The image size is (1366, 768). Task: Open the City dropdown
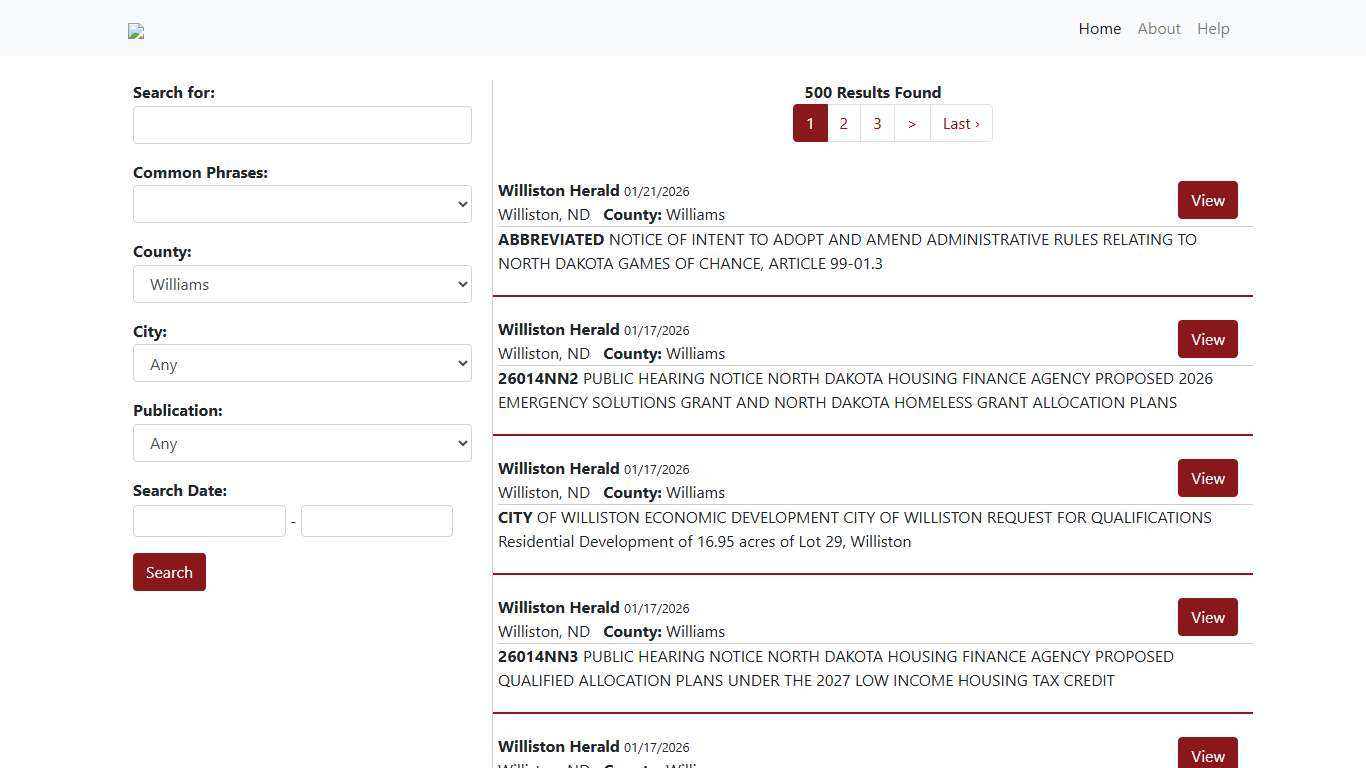(302, 363)
